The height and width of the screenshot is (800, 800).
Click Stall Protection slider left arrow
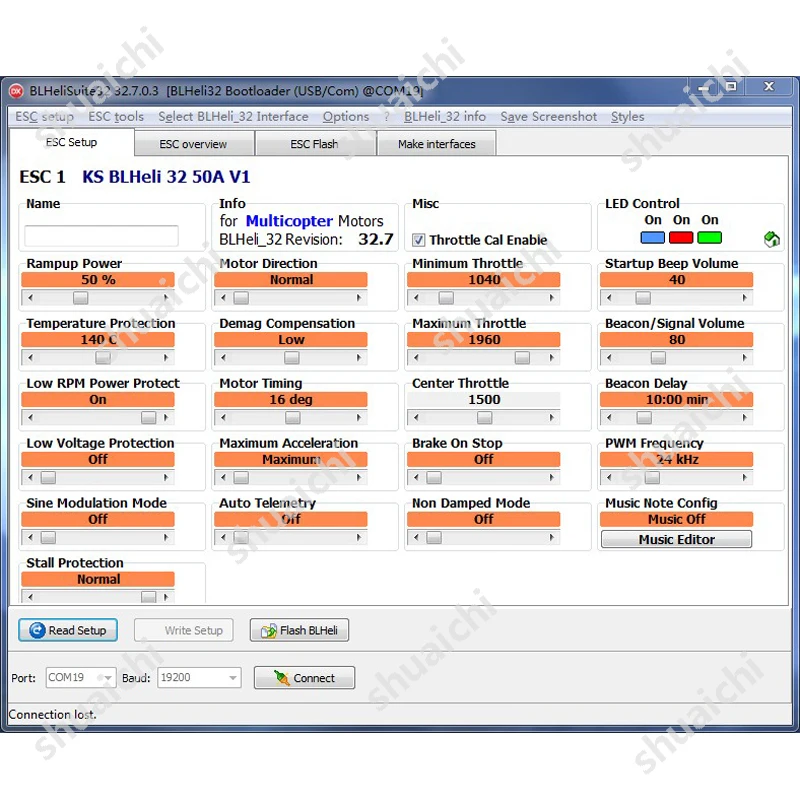31,596
